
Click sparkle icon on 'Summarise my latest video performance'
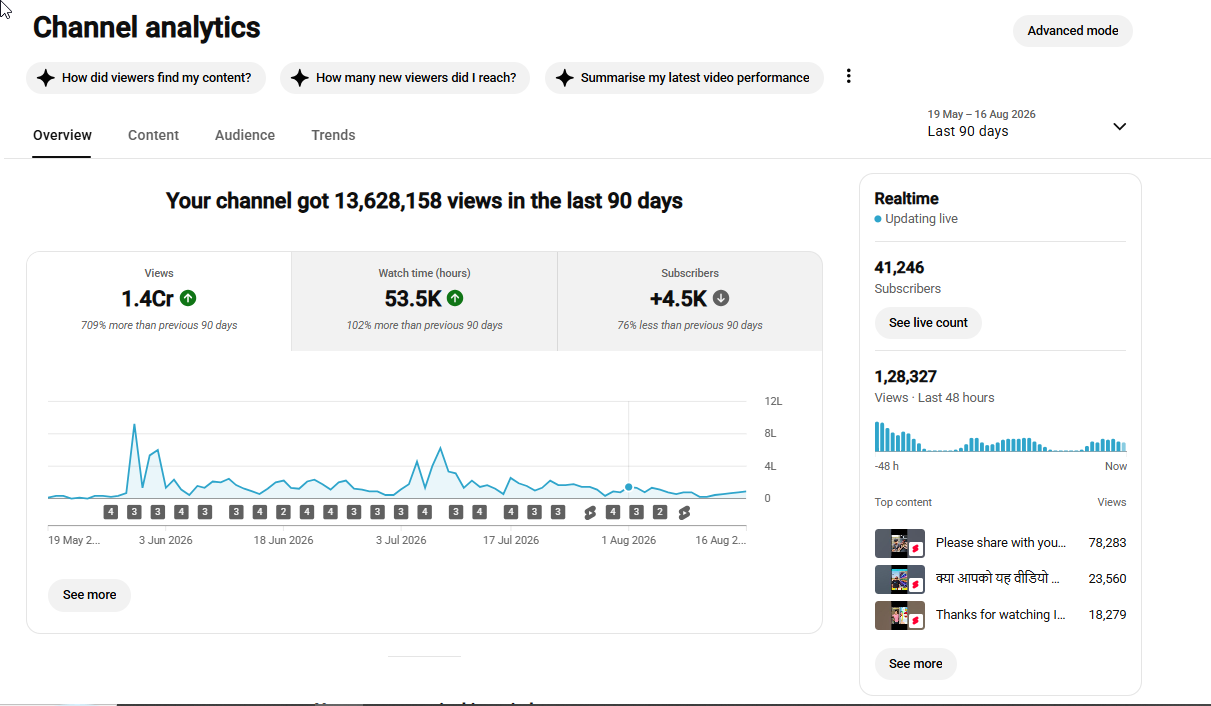(564, 77)
